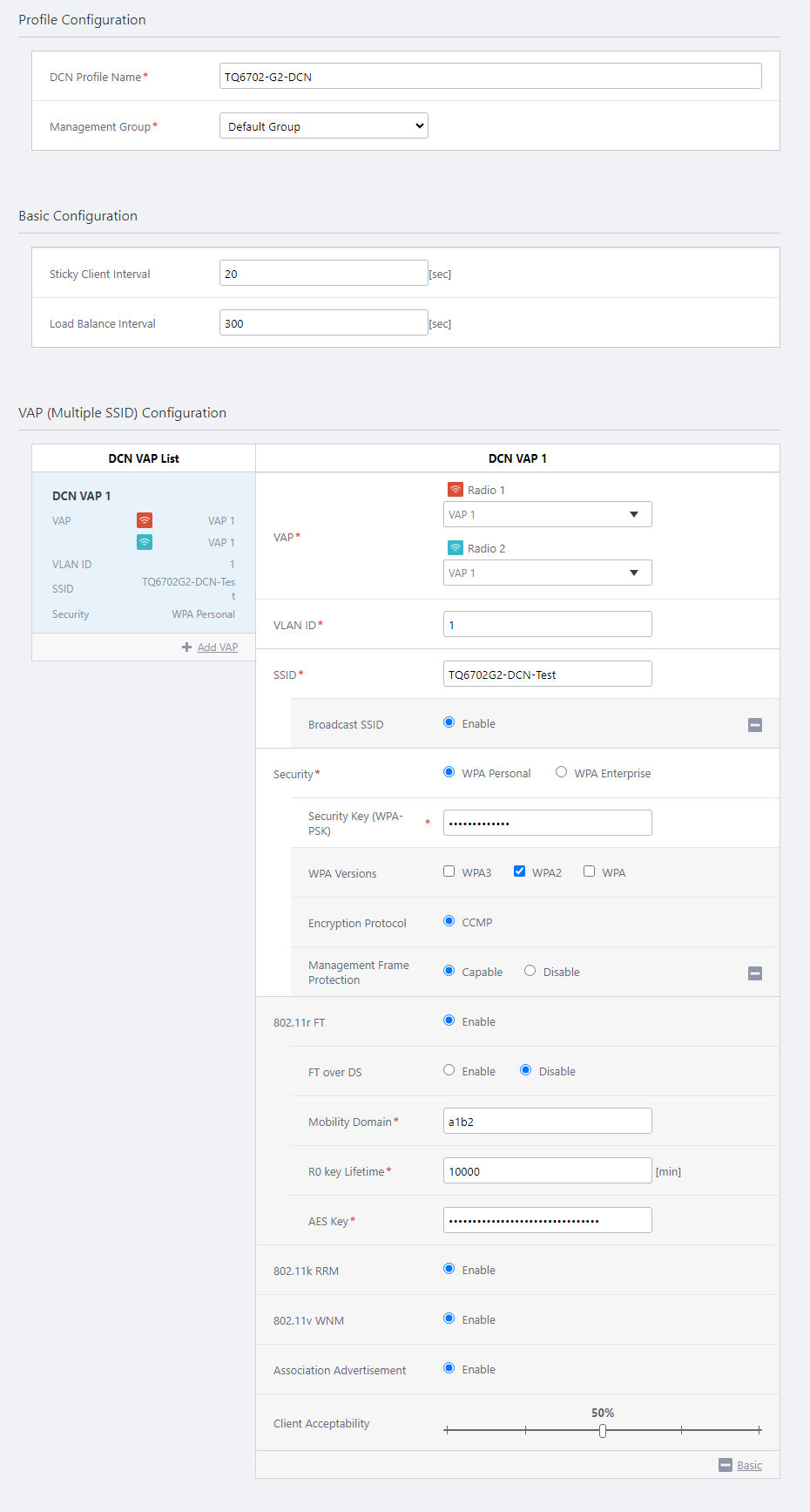This screenshot has height=1512, width=810.
Task: Click the teal Radio 2 wifi icon
Action: (455, 548)
